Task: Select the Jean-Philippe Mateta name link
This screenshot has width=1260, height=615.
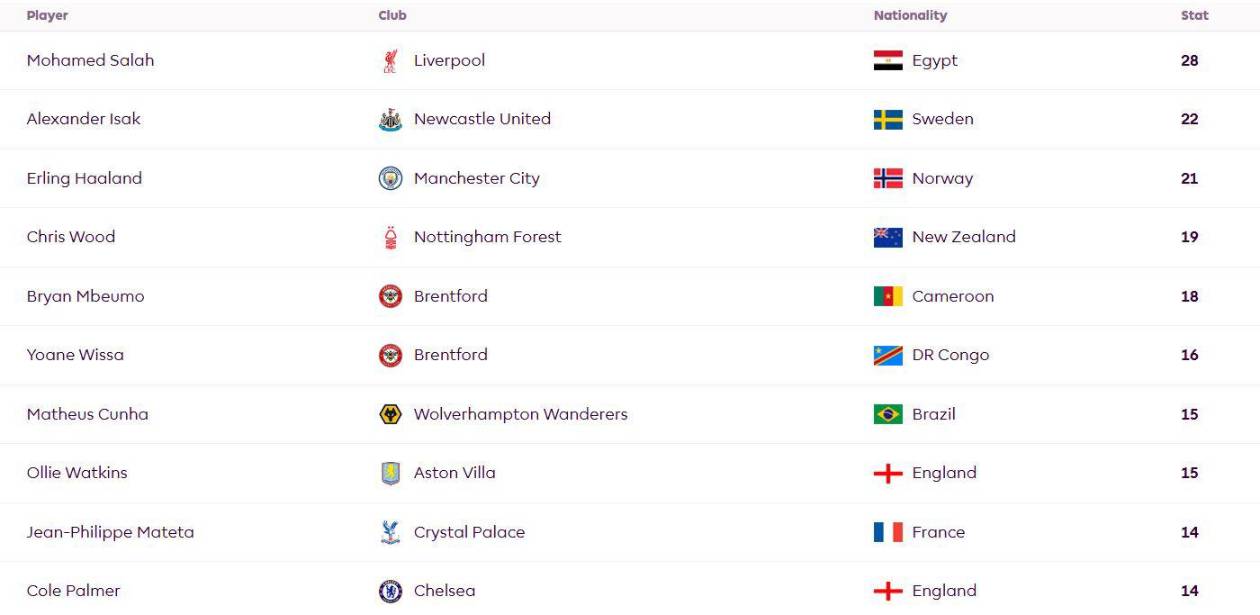Action: tap(110, 532)
